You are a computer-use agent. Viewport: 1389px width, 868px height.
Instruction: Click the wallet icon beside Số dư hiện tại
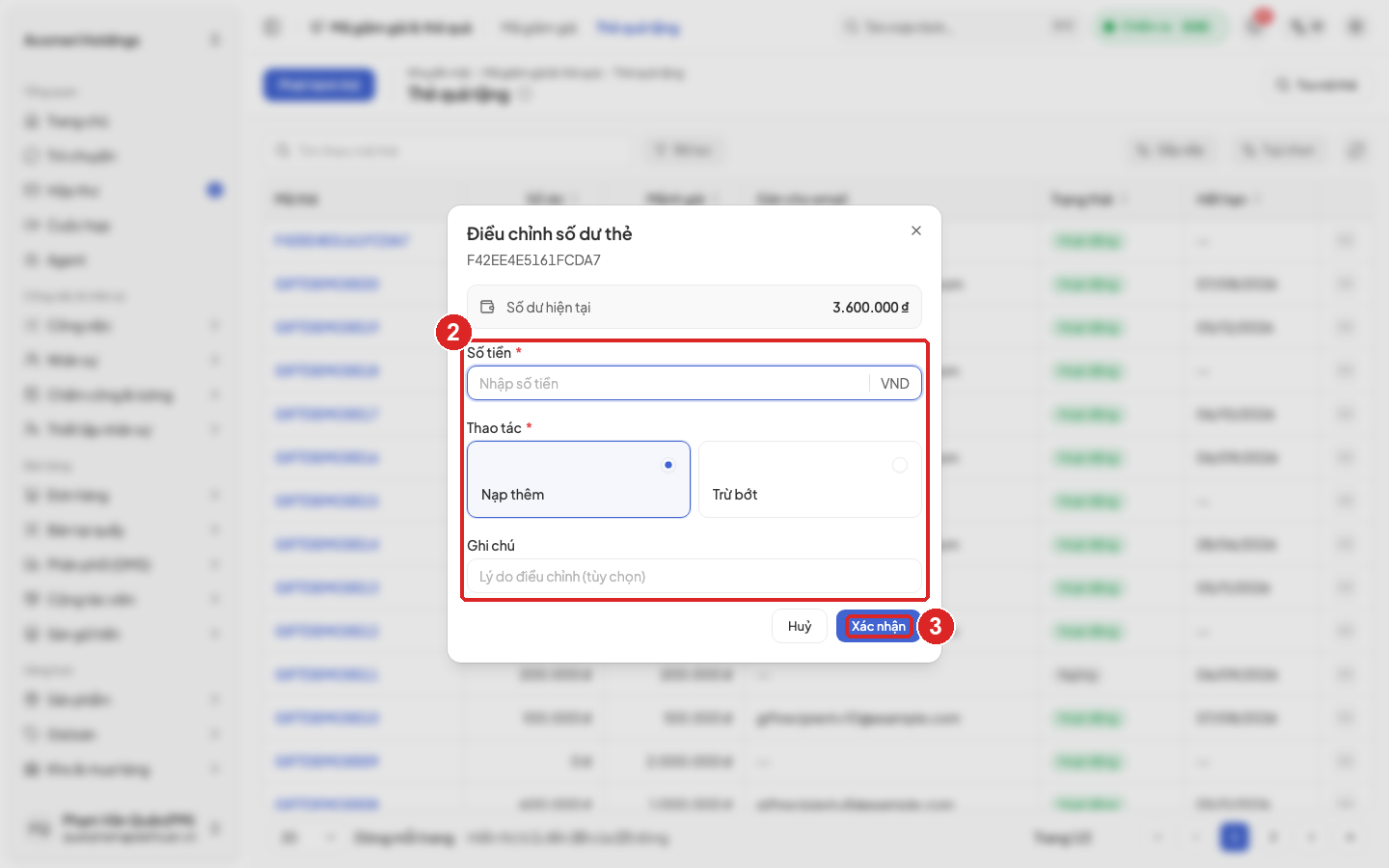[488, 307]
